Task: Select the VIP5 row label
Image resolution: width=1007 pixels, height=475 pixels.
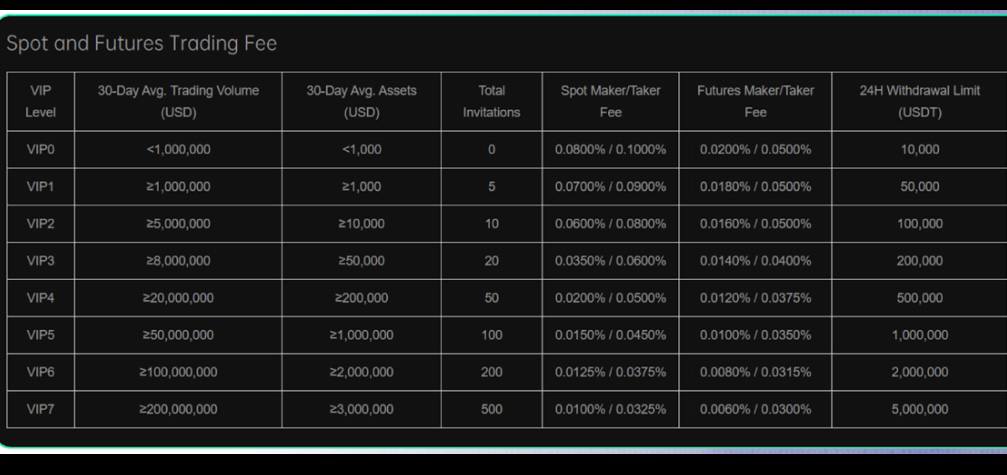Action: coord(40,335)
